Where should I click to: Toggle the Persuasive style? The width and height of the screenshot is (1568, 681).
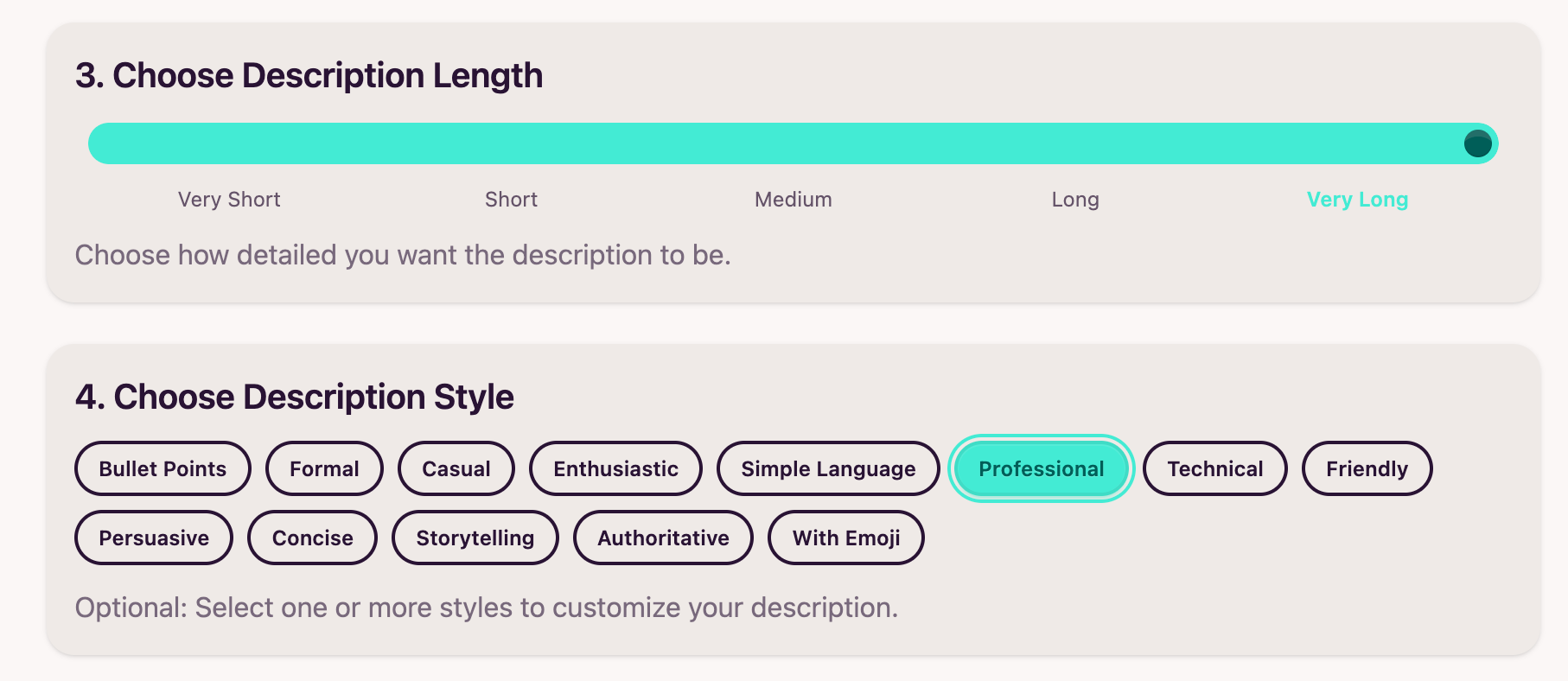pos(153,538)
